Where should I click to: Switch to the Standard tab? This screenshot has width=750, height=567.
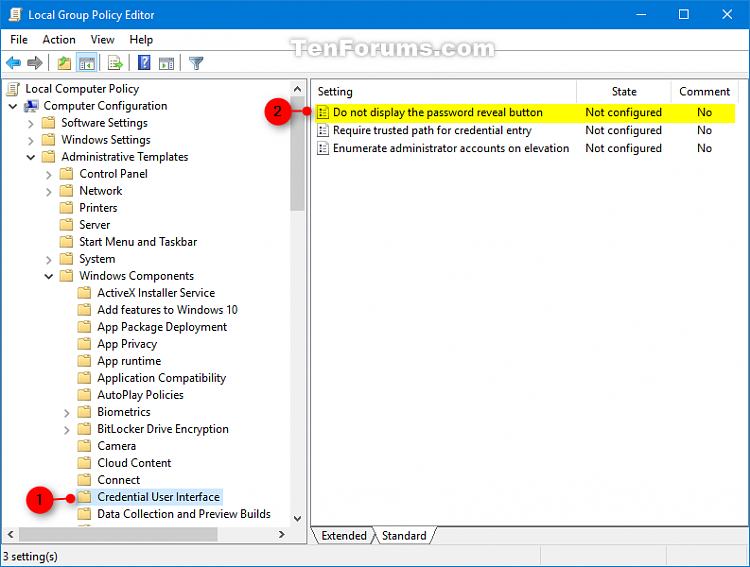point(404,535)
